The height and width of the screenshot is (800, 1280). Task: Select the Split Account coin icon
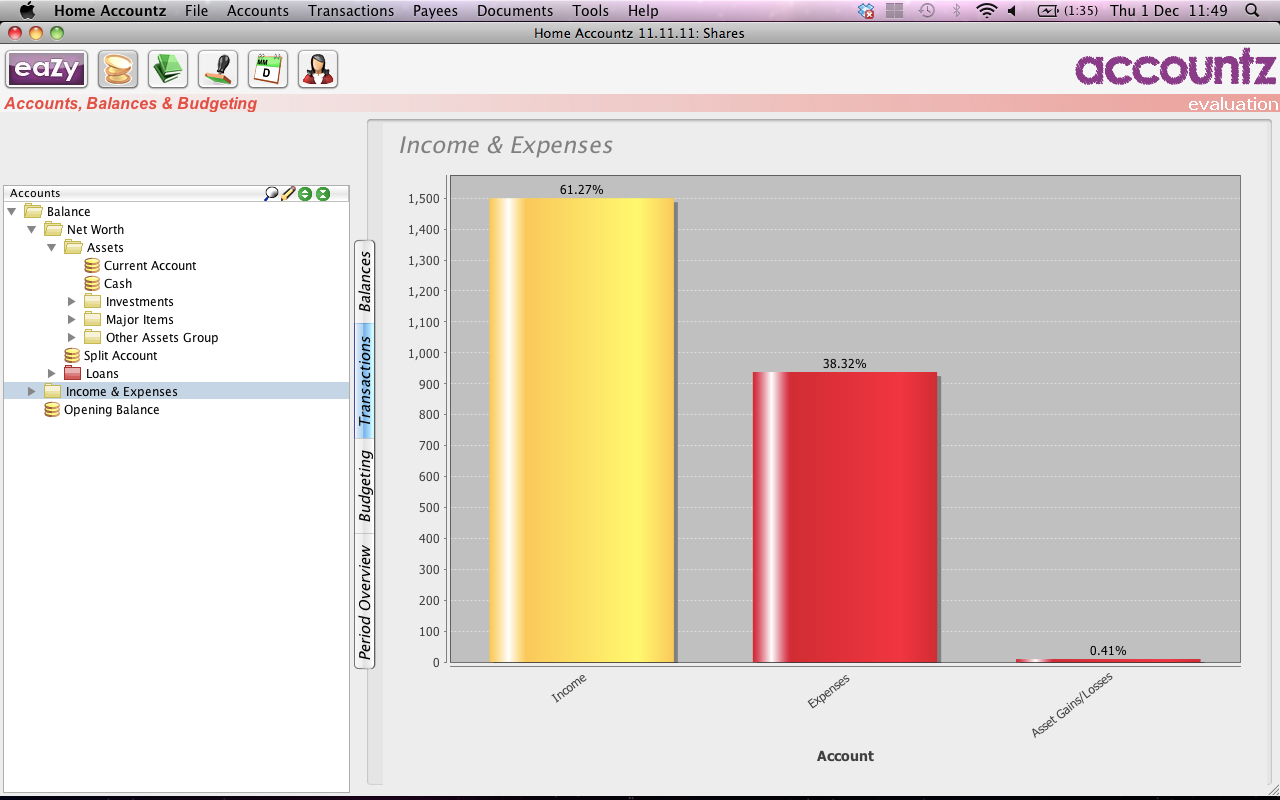tap(72, 355)
